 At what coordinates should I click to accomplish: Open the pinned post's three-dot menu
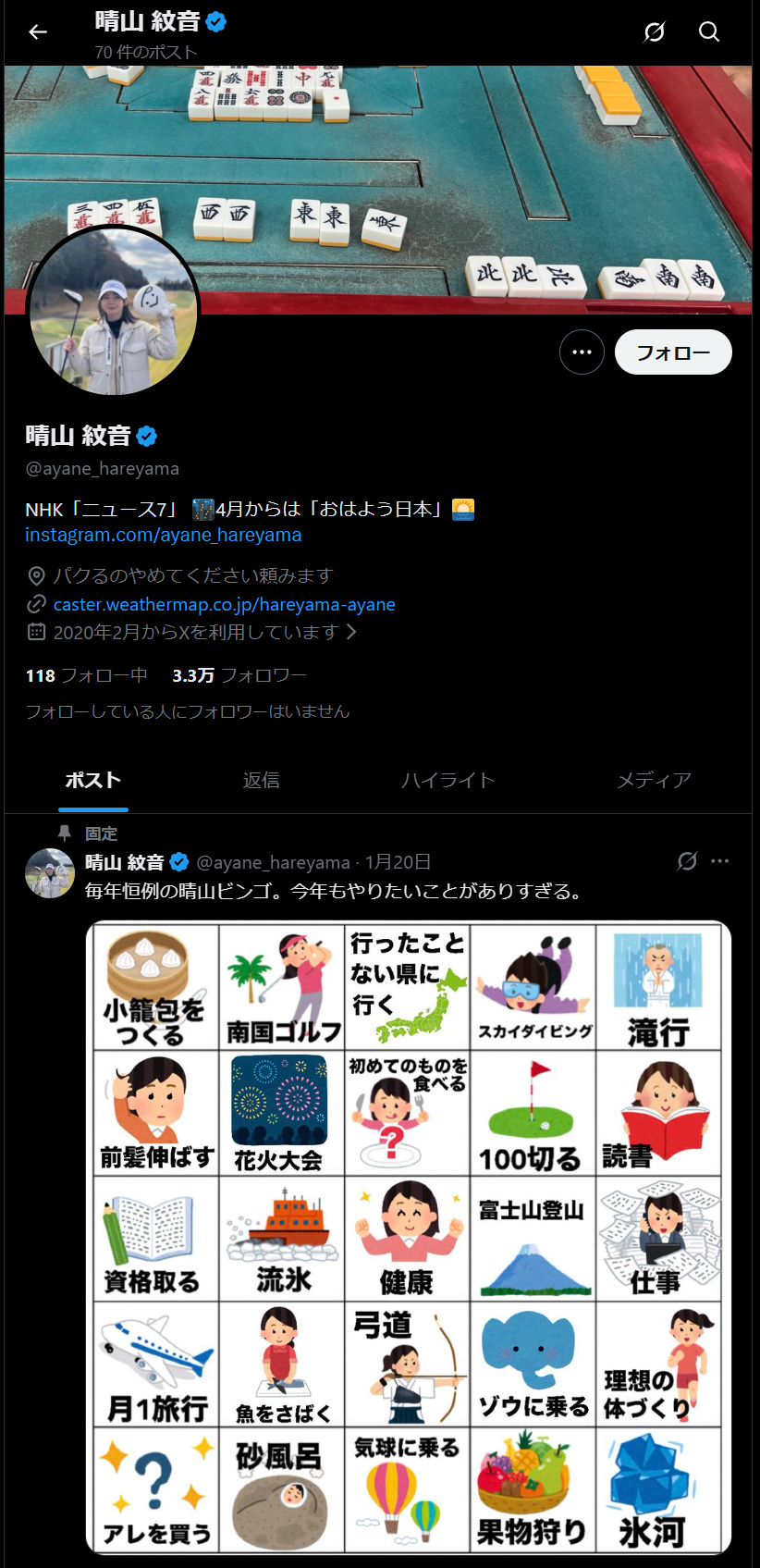click(720, 861)
